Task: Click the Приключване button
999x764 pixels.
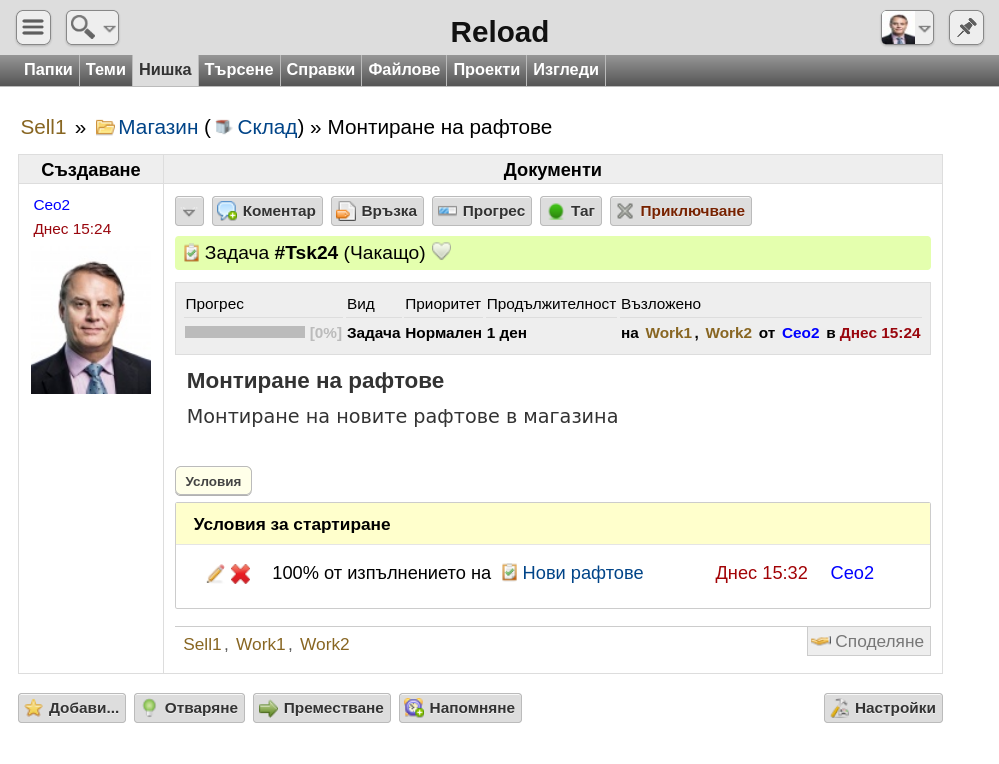Action: [681, 211]
